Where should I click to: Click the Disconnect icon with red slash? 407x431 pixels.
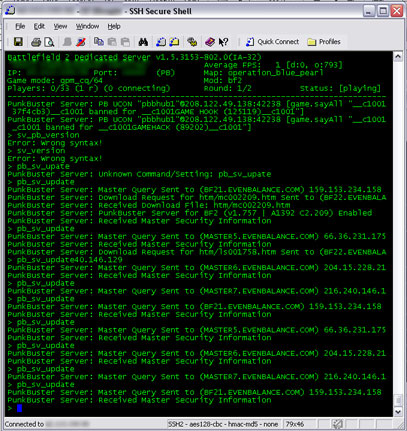tap(81, 42)
